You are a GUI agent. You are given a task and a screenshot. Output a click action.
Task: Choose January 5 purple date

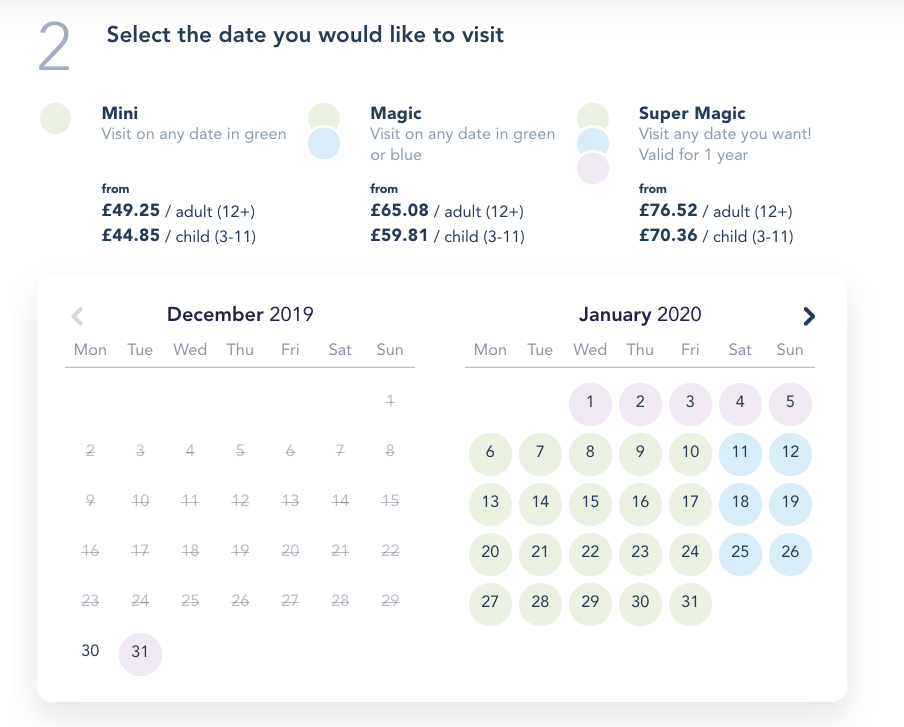[x=790, y=402]
